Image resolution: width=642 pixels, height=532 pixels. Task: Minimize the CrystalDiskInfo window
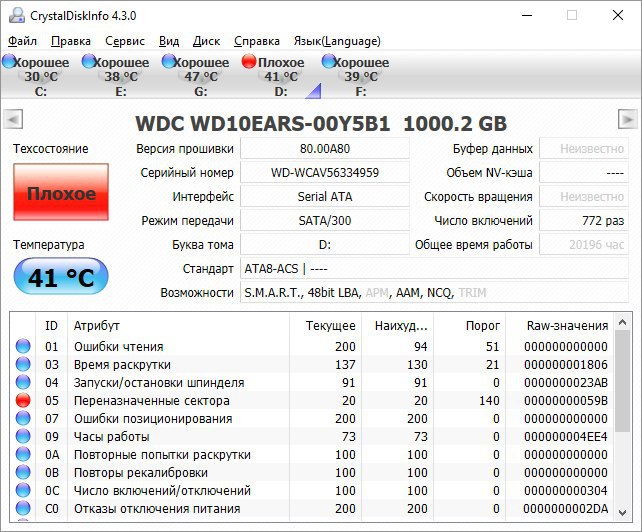click(527, 16)
